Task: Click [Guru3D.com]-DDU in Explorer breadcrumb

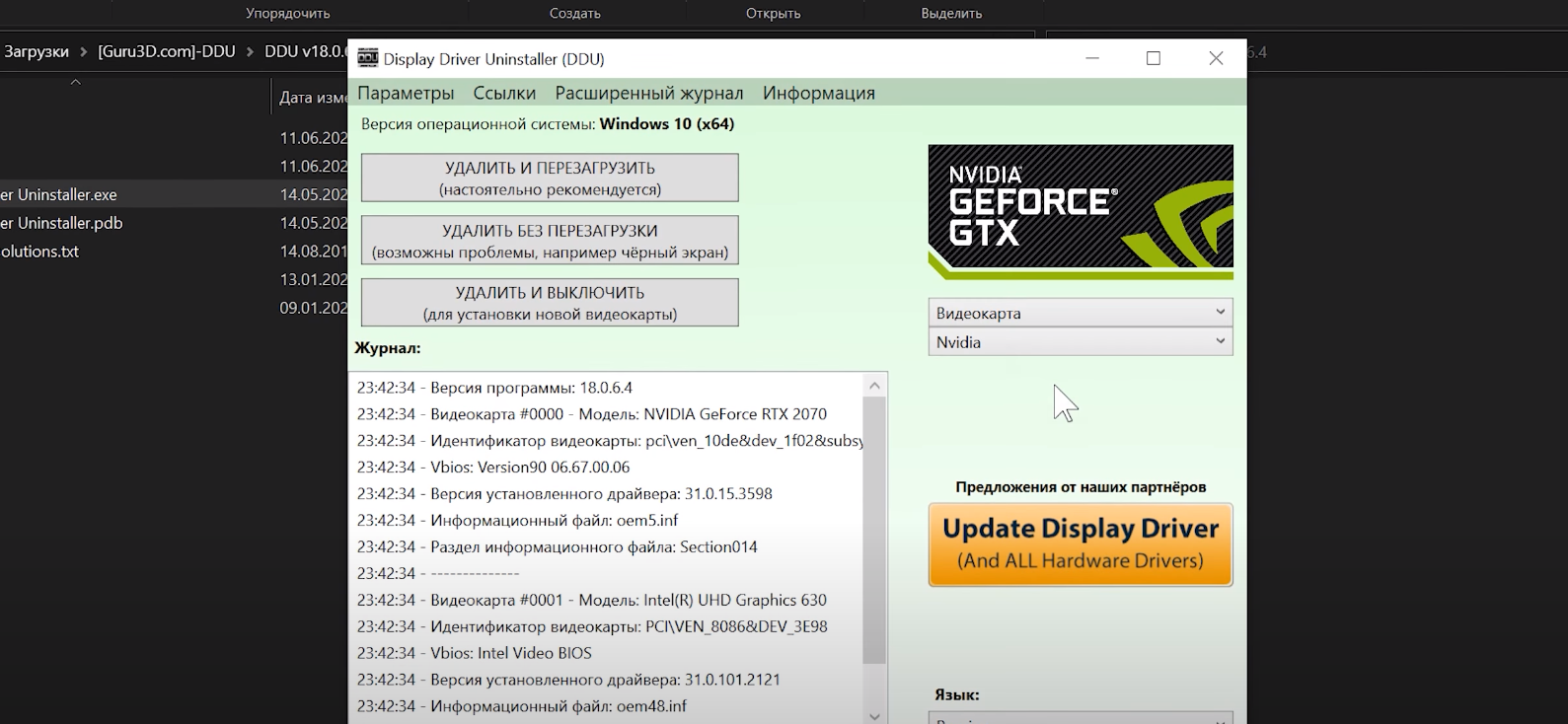Action: coord(166,51)
